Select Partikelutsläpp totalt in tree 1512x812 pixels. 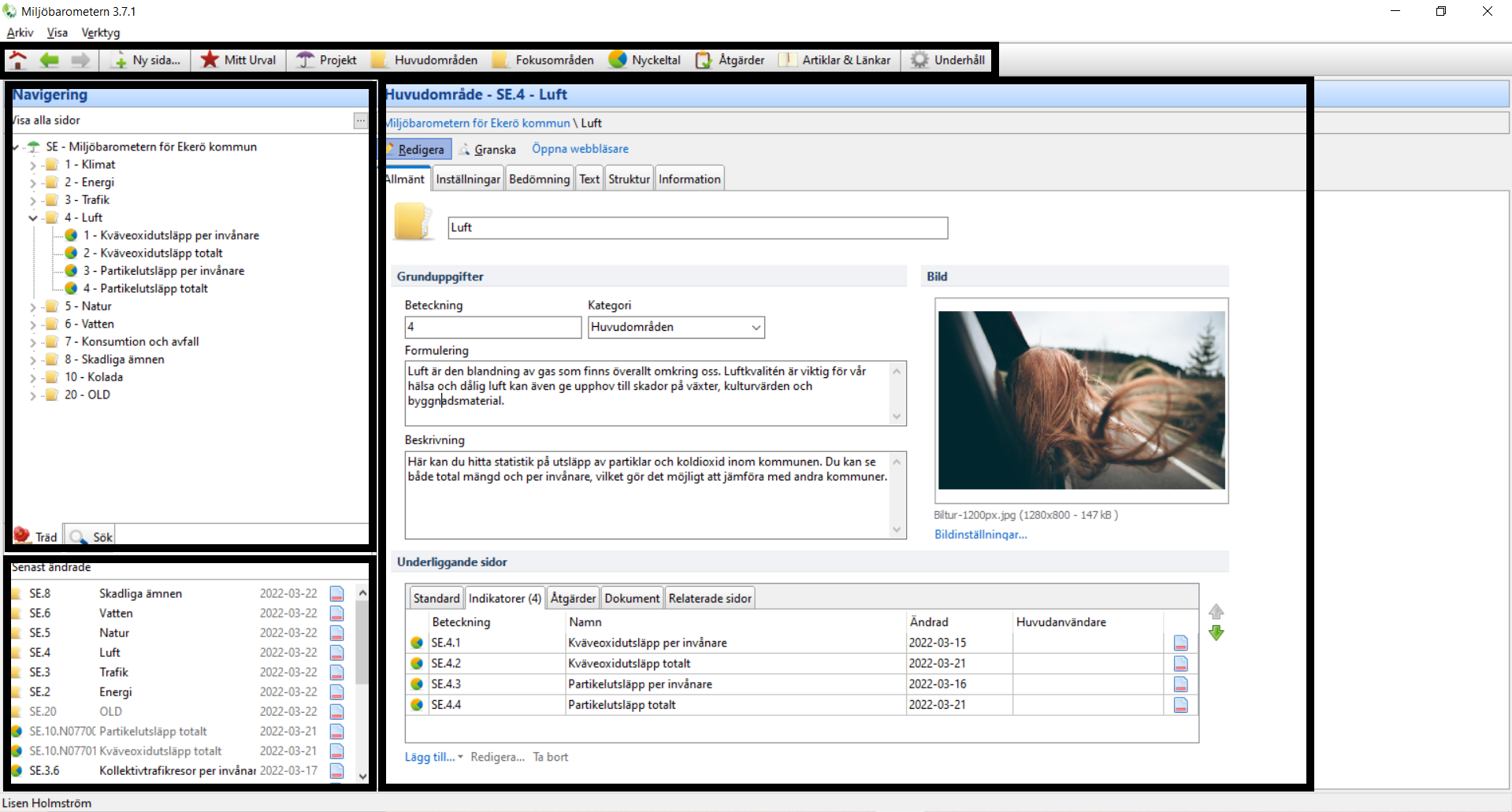coord(154,288)
